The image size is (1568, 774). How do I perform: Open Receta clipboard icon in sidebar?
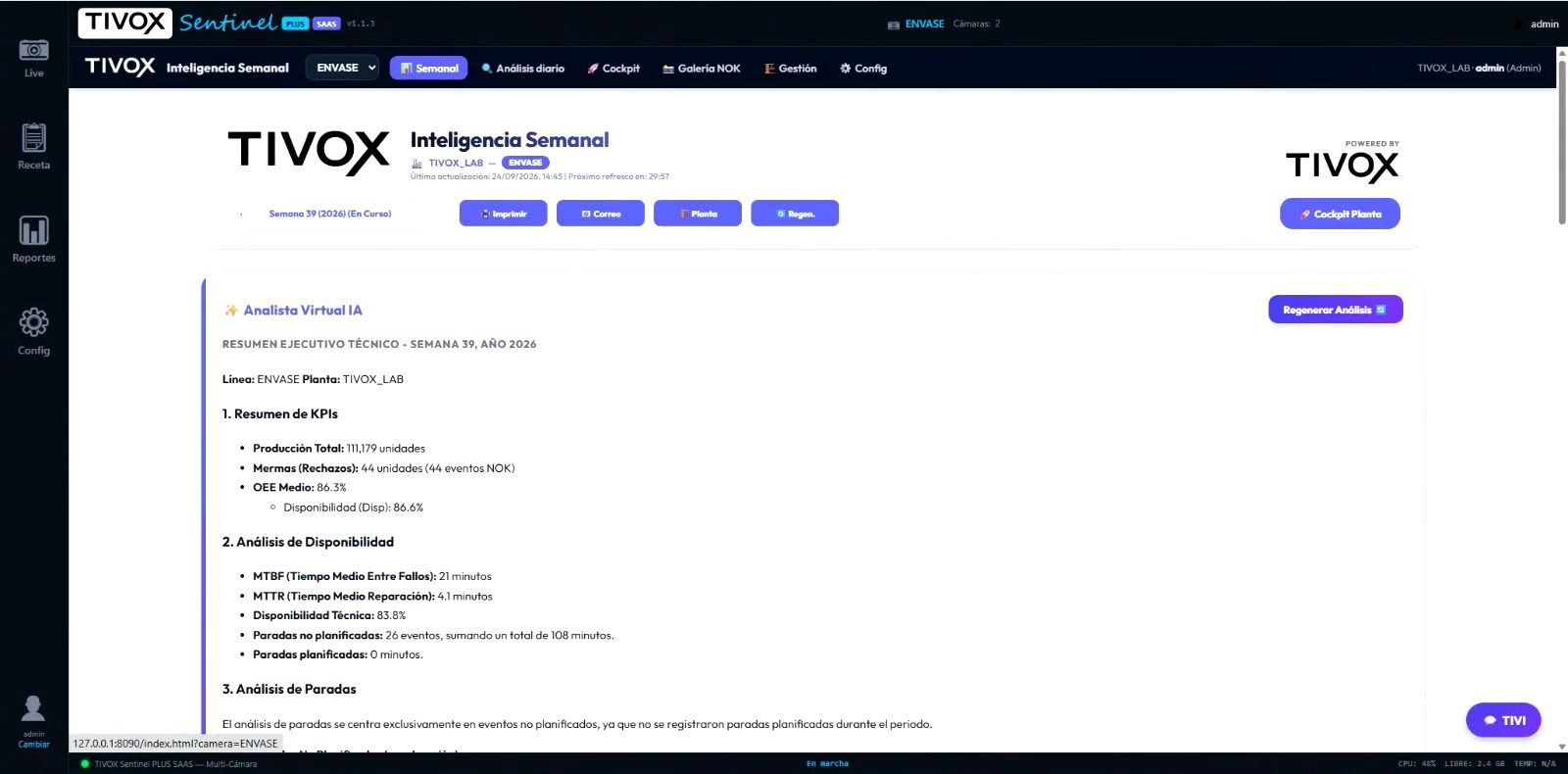[x=33, y=147]
